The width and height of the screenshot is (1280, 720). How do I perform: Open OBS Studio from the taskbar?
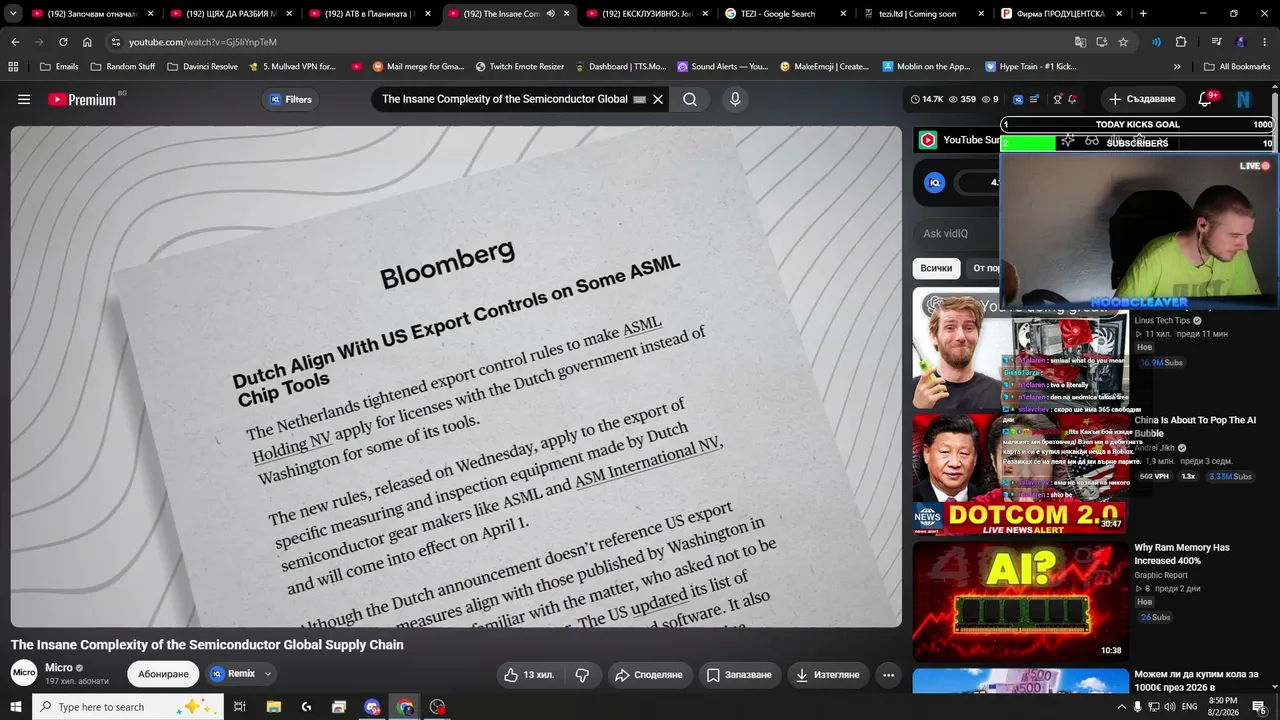pos(437,707)
